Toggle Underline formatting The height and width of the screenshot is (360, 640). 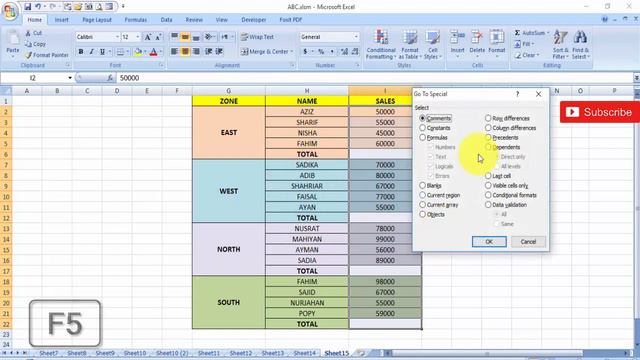[102, 52]
